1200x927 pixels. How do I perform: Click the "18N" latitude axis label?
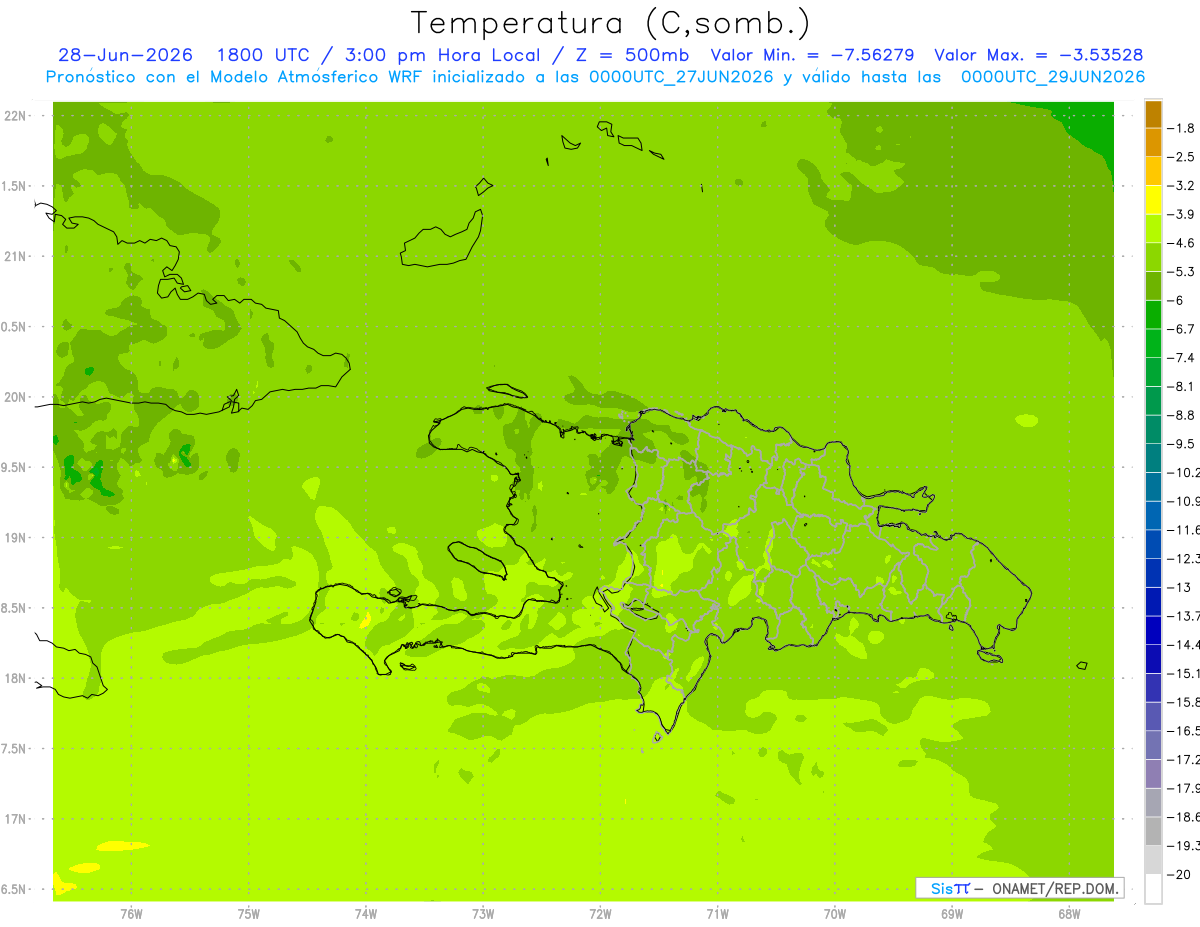point(15,678)
